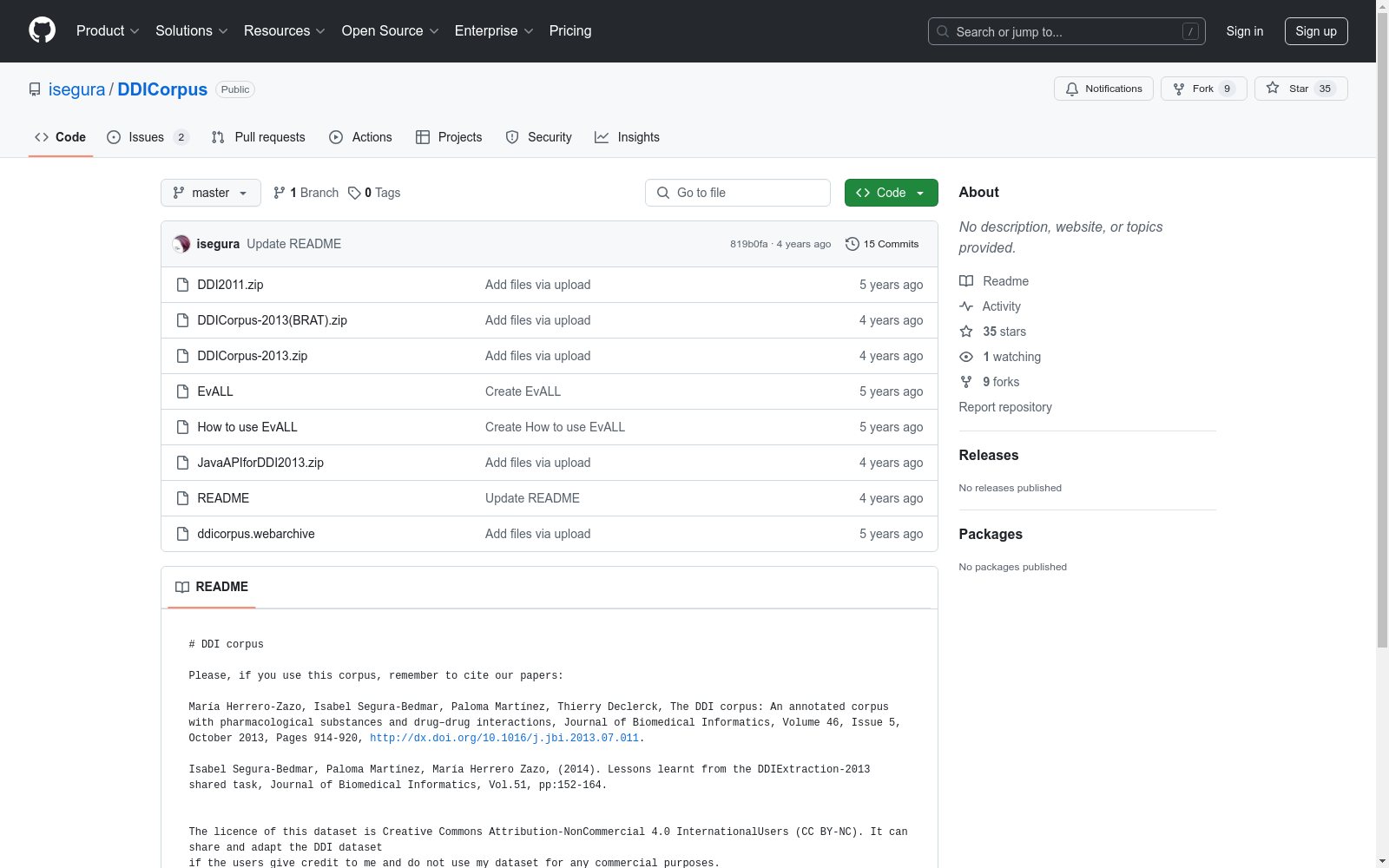Click file icon next to DDICorpus-2013.zip
The width and height of the screenshot is (1389, 868).
pos(182,356)
